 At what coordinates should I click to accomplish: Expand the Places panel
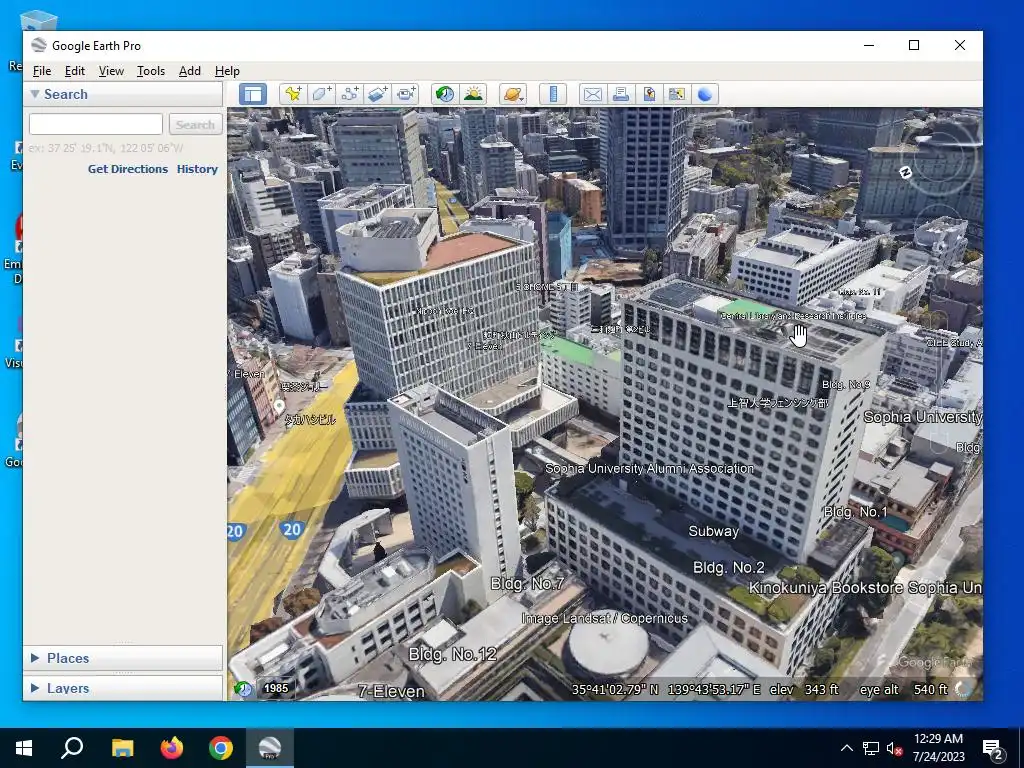click(x=35, y=658)
